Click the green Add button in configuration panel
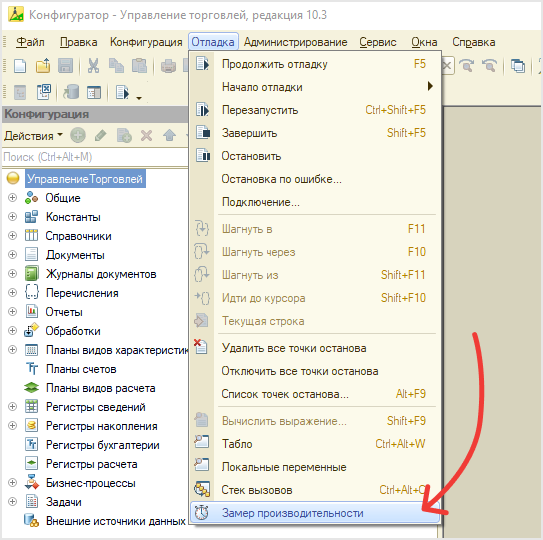This screenshot has width=543, height=540. (x=78, y=135)
